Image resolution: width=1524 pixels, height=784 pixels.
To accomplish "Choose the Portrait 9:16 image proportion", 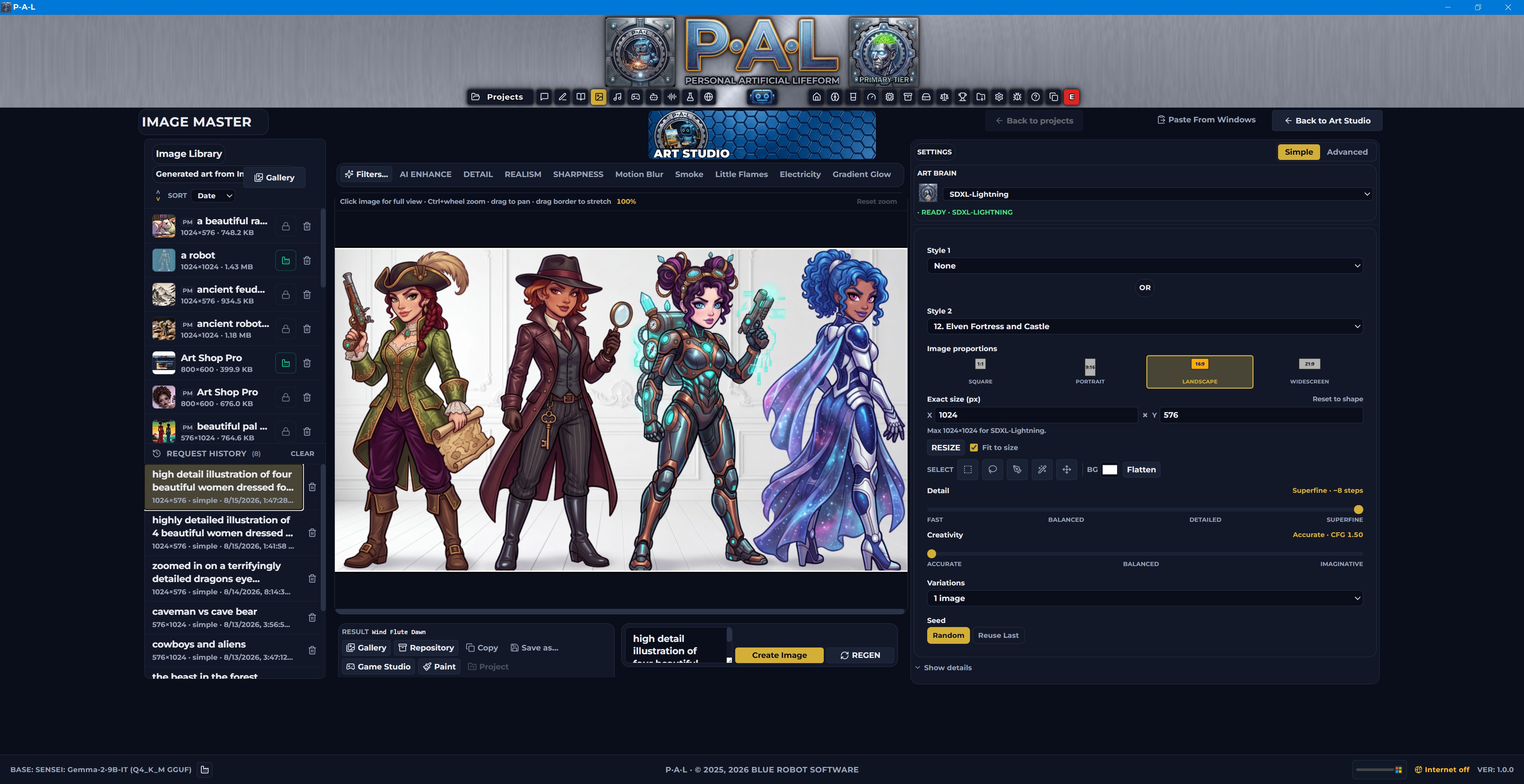I will 1090,372.
